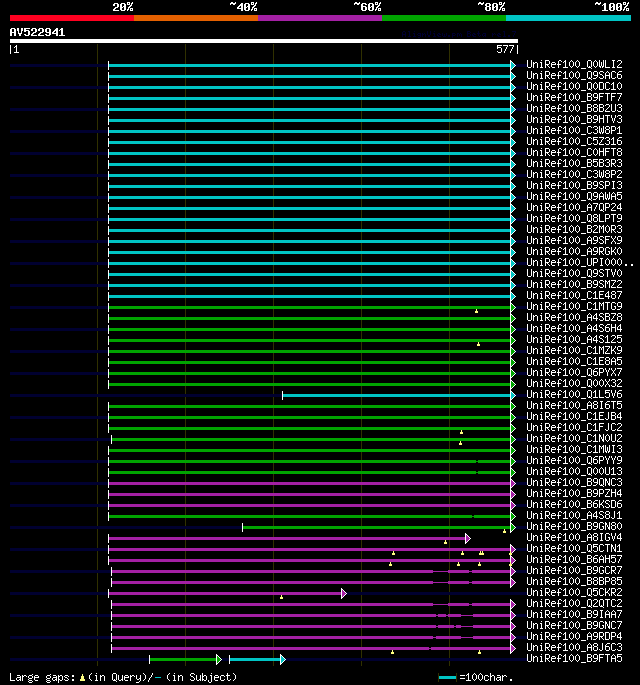This screenshot has height=685, width=640.
Task: Click the yellow gap marker under the UniRef100_A4S125 bar
Action: coord(478,344)
